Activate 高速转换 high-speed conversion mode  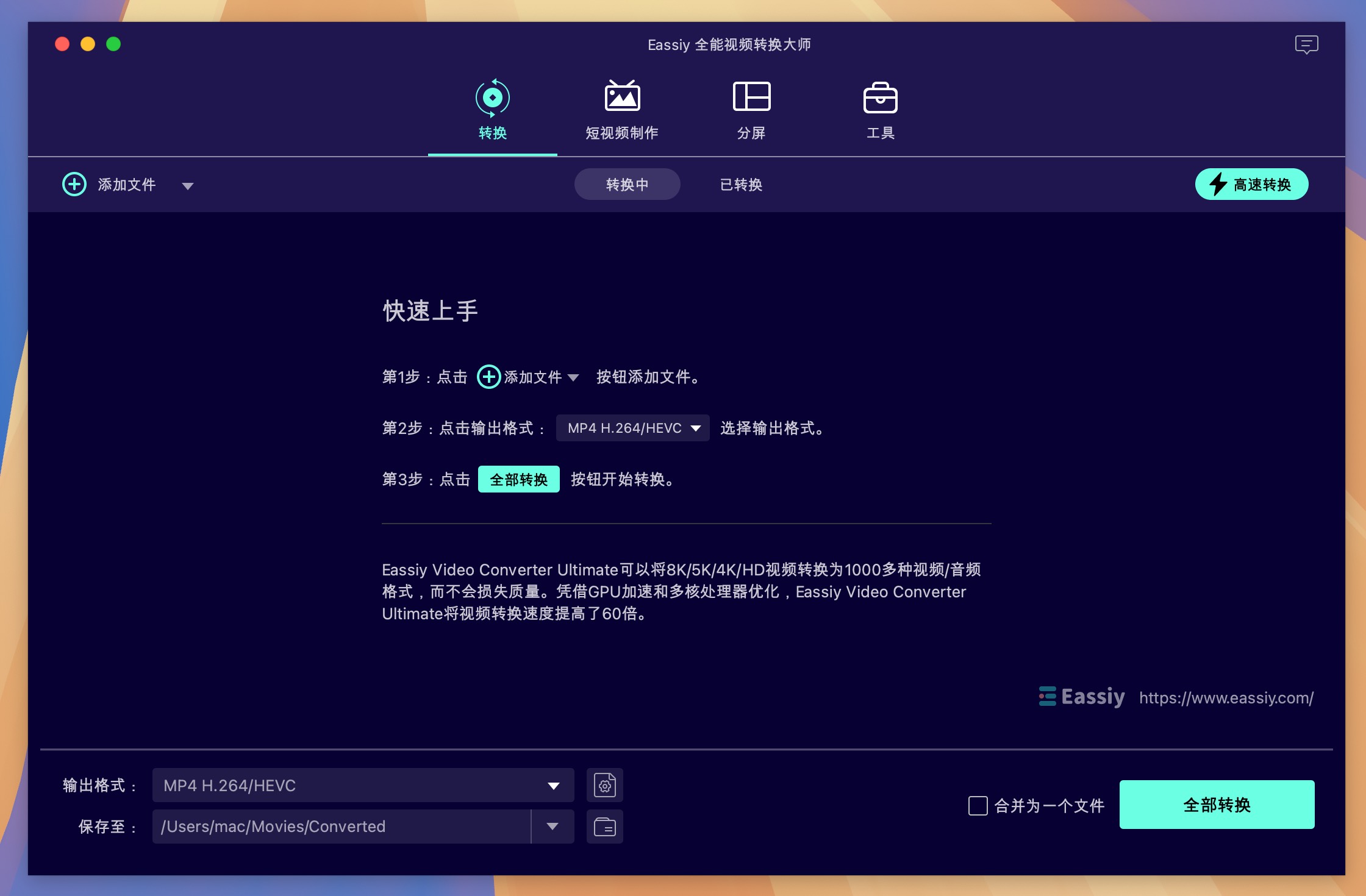tap(1251, 183)
